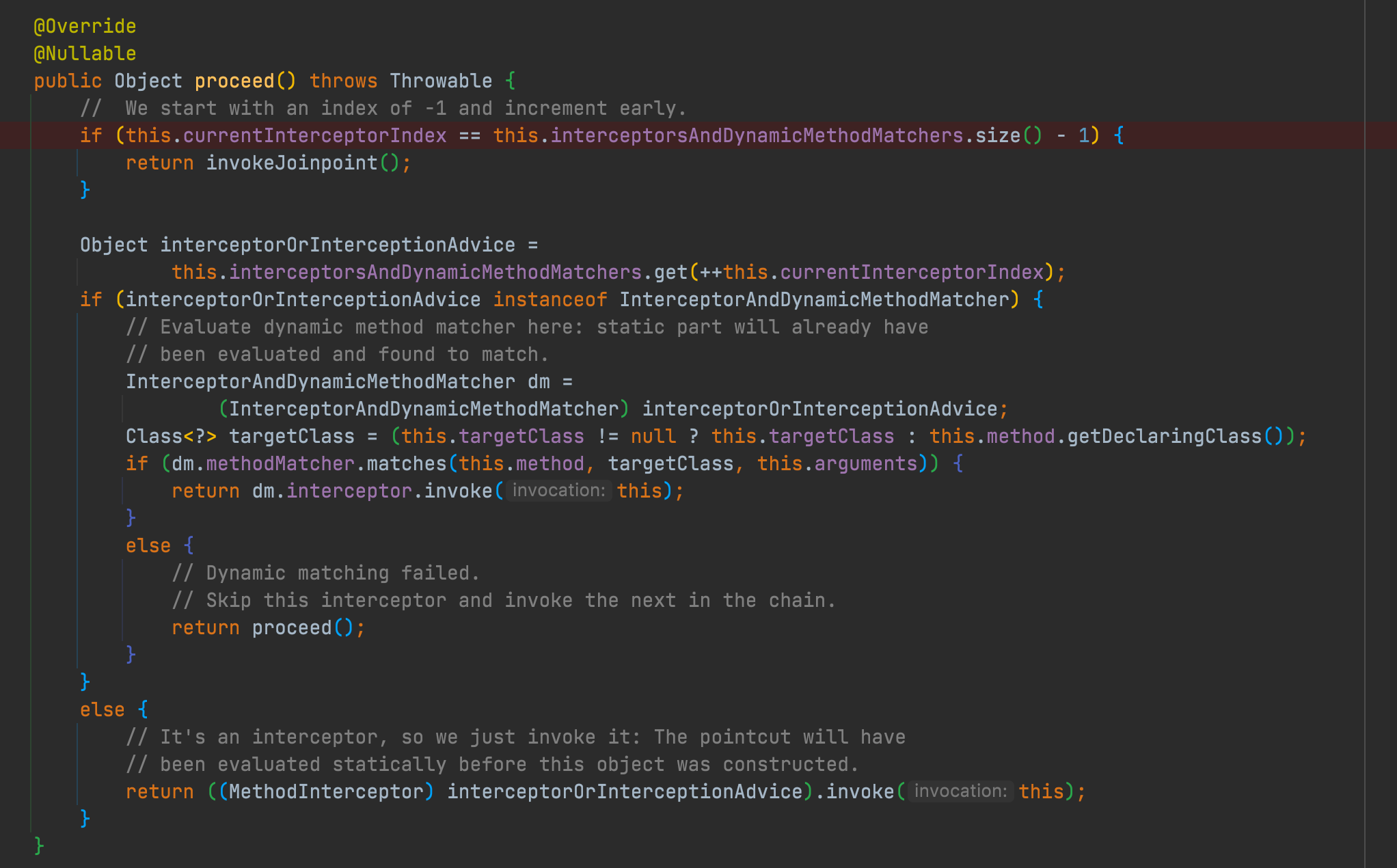The width and height of the screenshot is (1397, 868).
Task: Click the MethodInterceptor cast type
Action: [326, 792]
